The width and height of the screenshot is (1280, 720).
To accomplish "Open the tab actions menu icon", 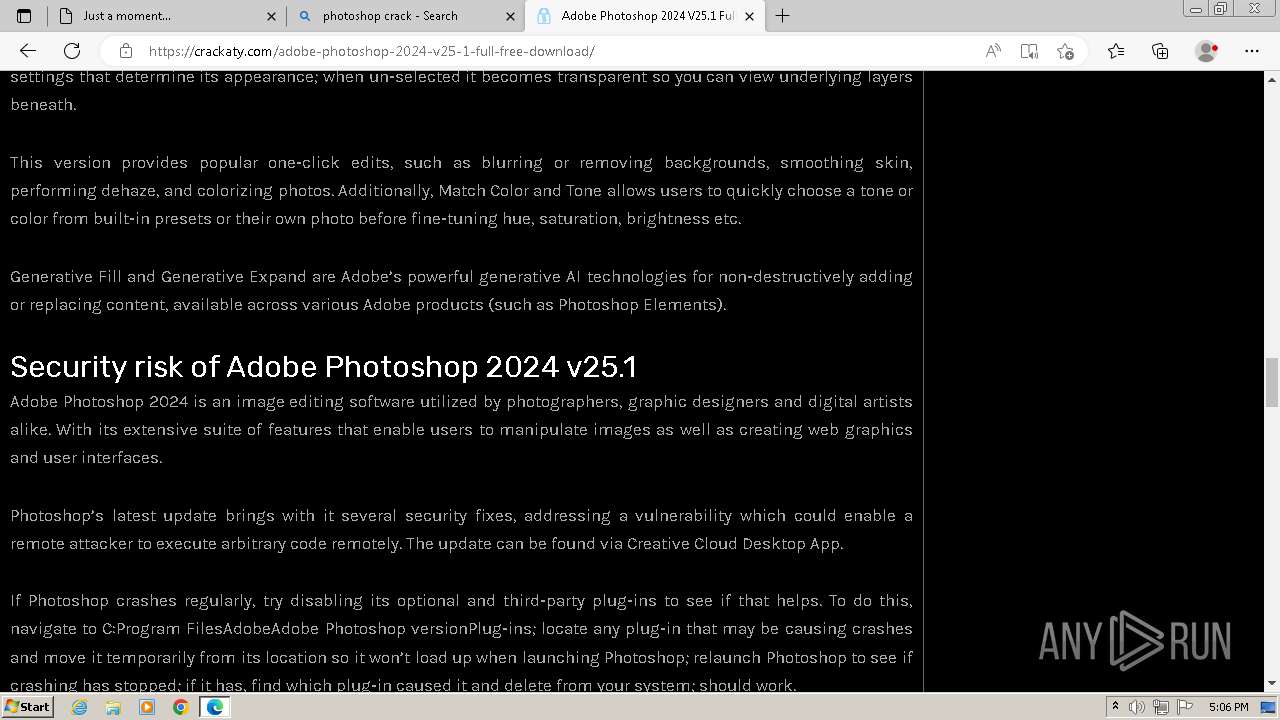I will (24, 16).
